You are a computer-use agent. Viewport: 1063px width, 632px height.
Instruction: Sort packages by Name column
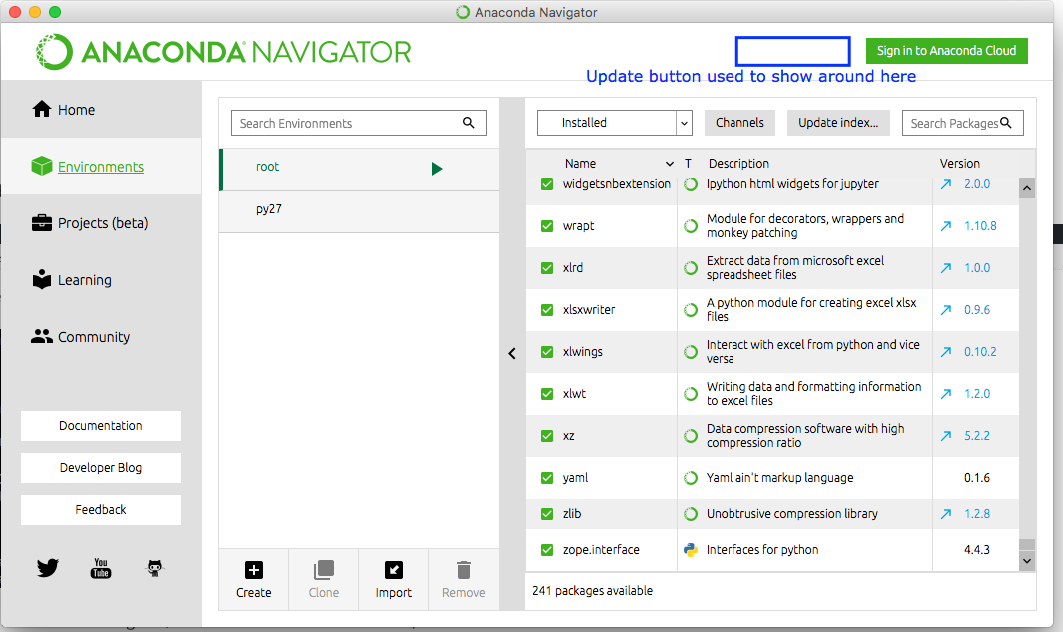tap(579, 163)
